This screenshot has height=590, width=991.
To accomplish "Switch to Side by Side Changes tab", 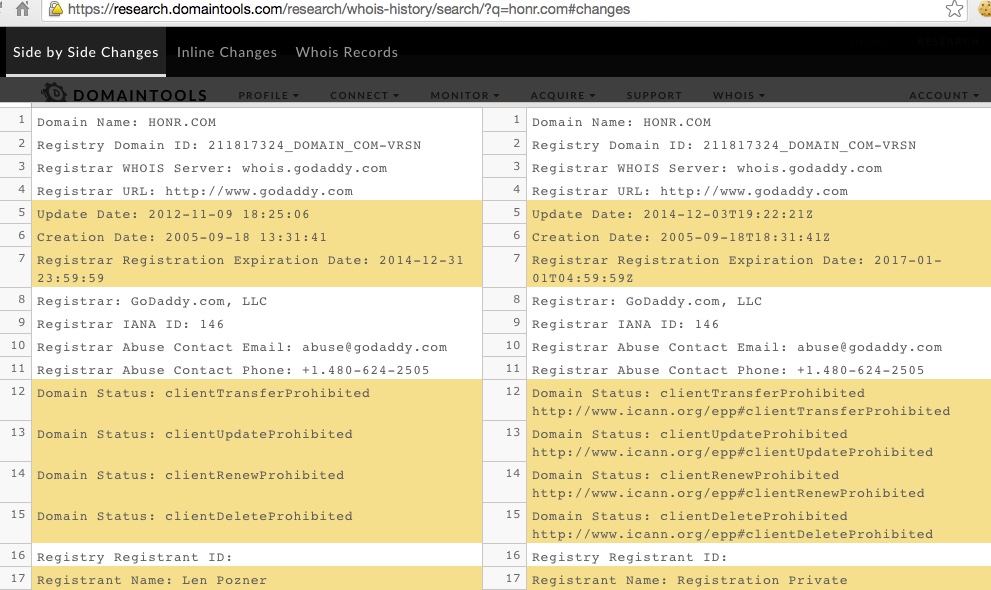I will click(85, 52).
